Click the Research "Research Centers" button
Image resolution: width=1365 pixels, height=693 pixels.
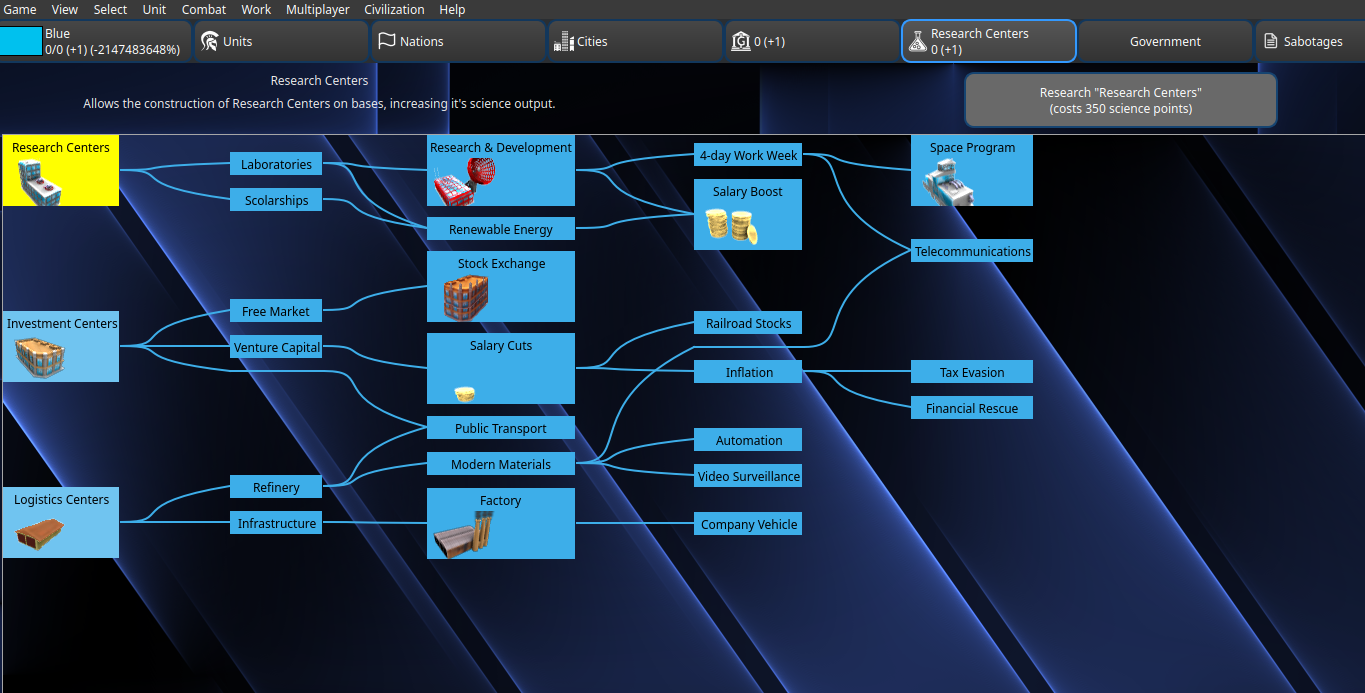[x=1120, y=100]
